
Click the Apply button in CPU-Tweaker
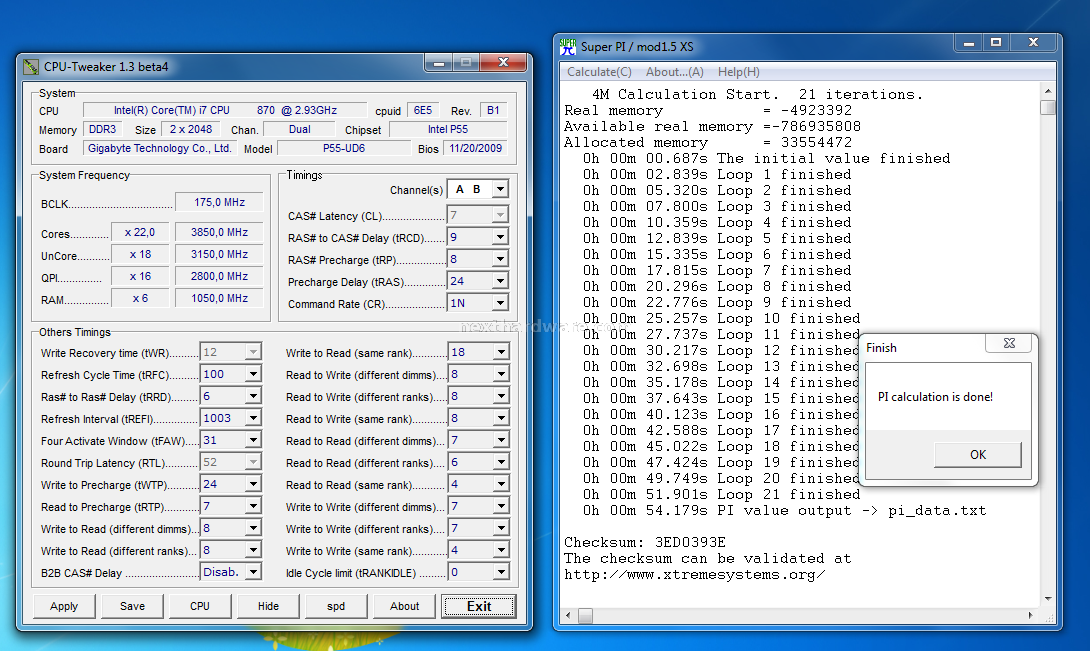tap(64, 606)
